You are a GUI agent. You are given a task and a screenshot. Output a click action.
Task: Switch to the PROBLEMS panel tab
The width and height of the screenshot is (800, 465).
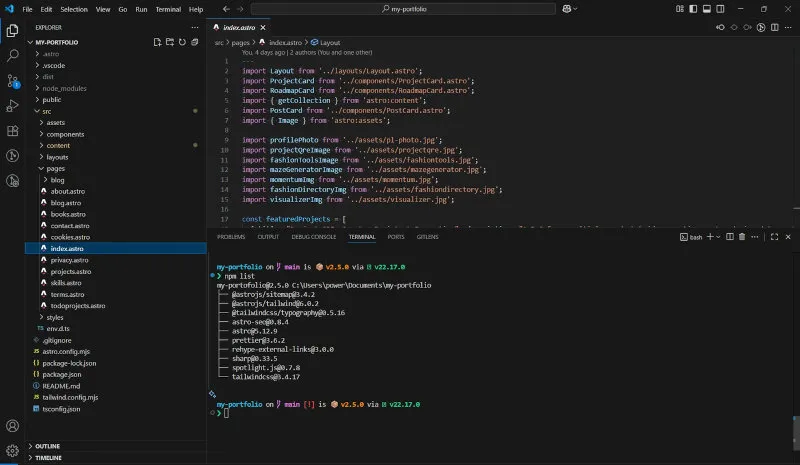tap(231, 237)
